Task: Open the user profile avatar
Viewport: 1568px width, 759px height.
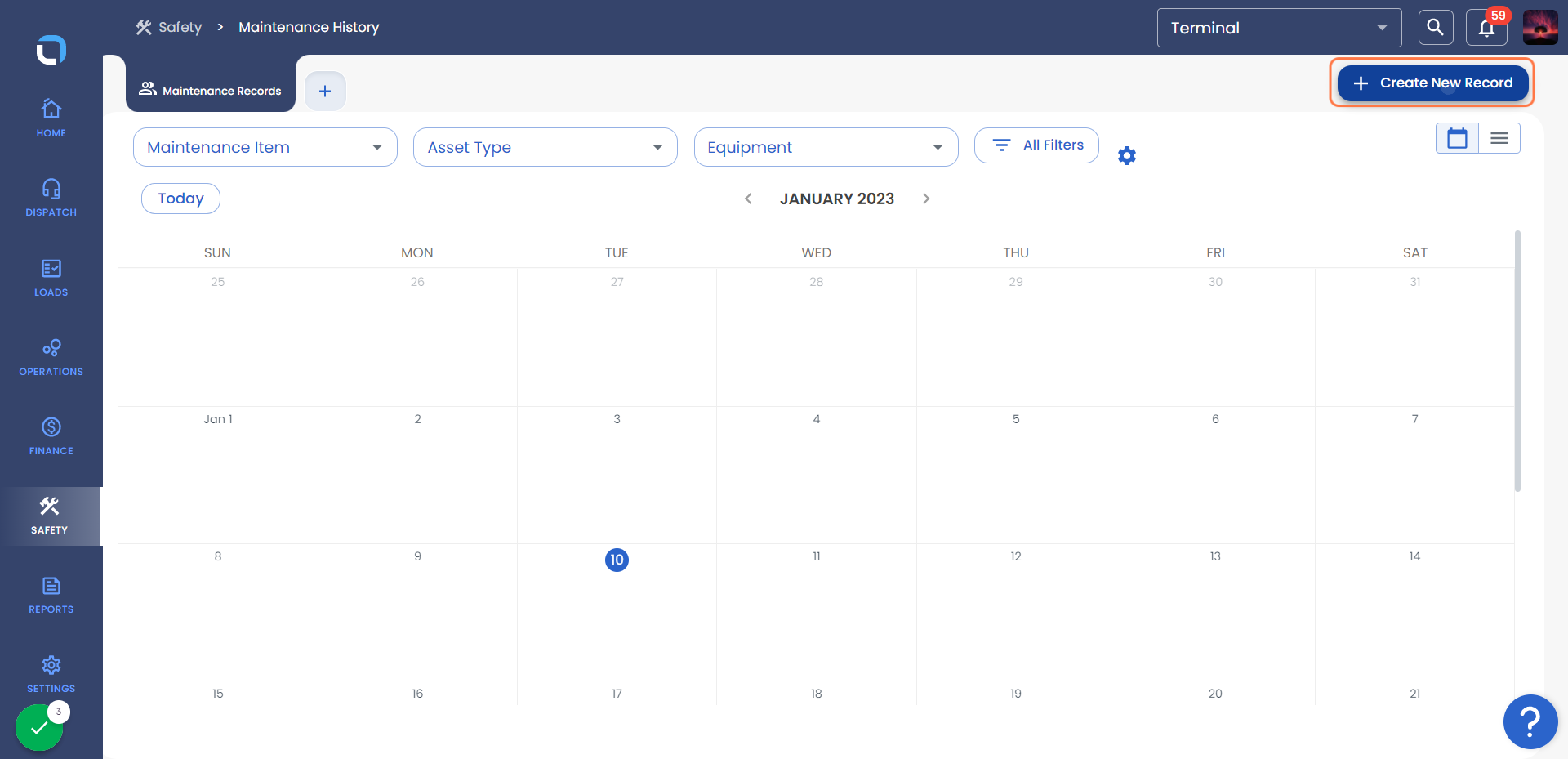Action: point(1540,28)
